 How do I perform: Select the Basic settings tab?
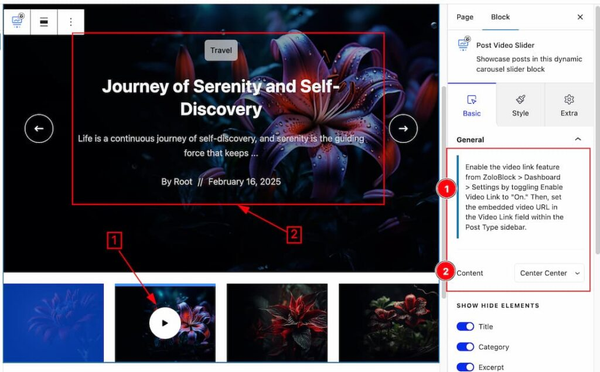click(x=472, y=105)
